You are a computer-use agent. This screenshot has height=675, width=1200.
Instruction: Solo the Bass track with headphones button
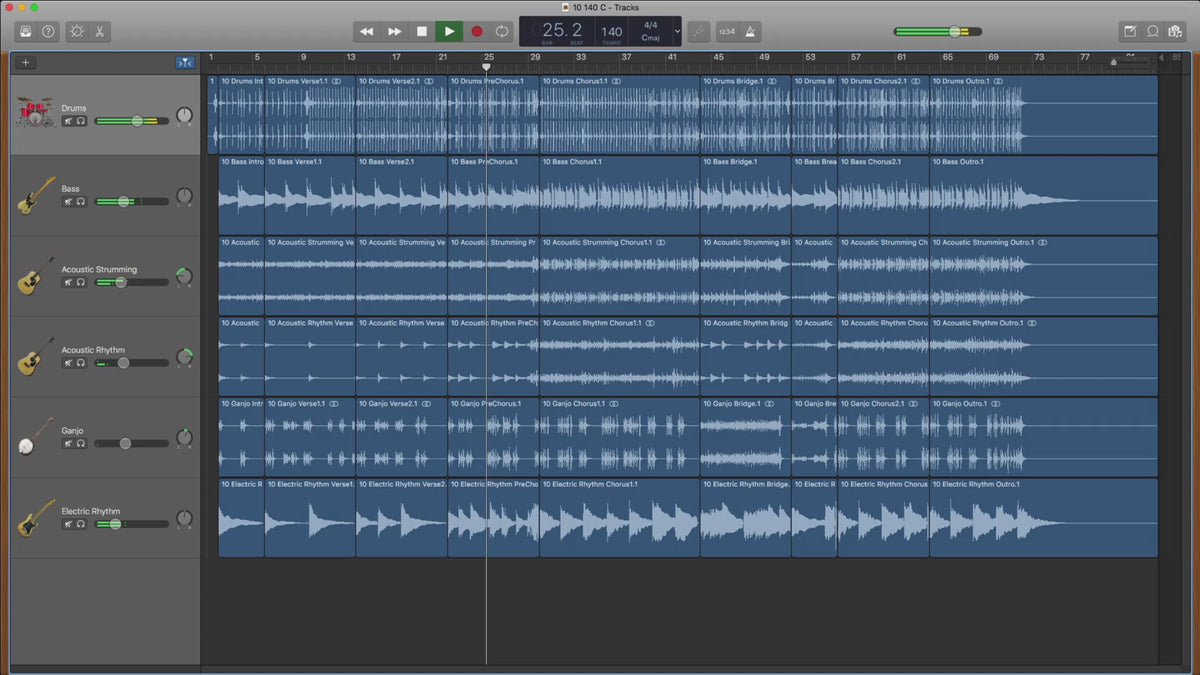[x=81, y=202]
